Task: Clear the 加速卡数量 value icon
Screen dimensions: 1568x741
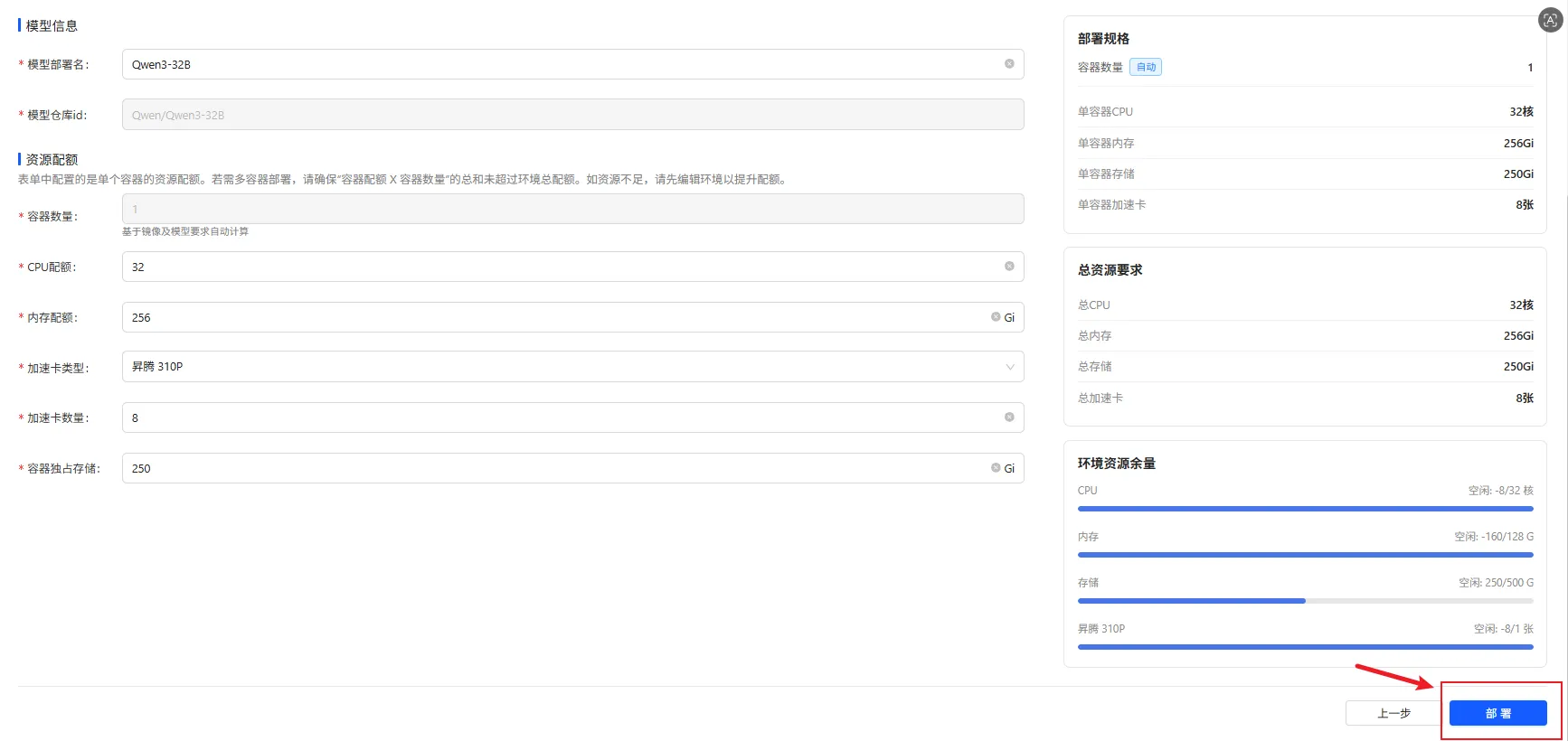Action: point(1009,417)
